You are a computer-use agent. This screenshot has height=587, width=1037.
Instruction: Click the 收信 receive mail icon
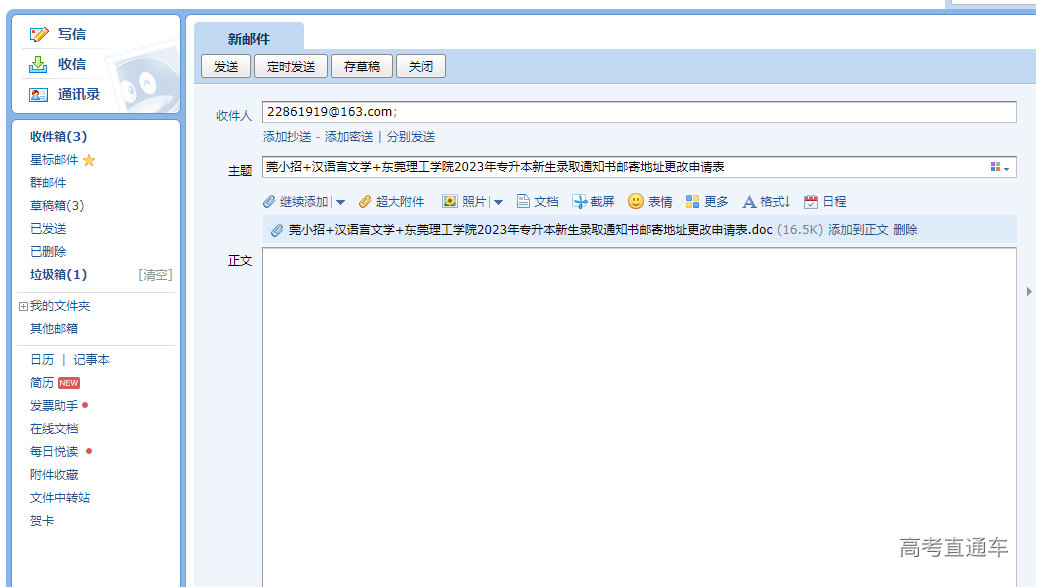(x=38, y=63)
